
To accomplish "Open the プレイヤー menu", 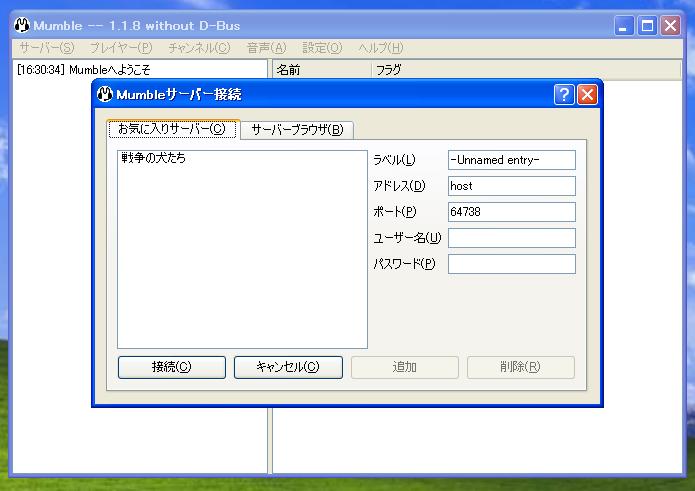I will tap(120, 47).
